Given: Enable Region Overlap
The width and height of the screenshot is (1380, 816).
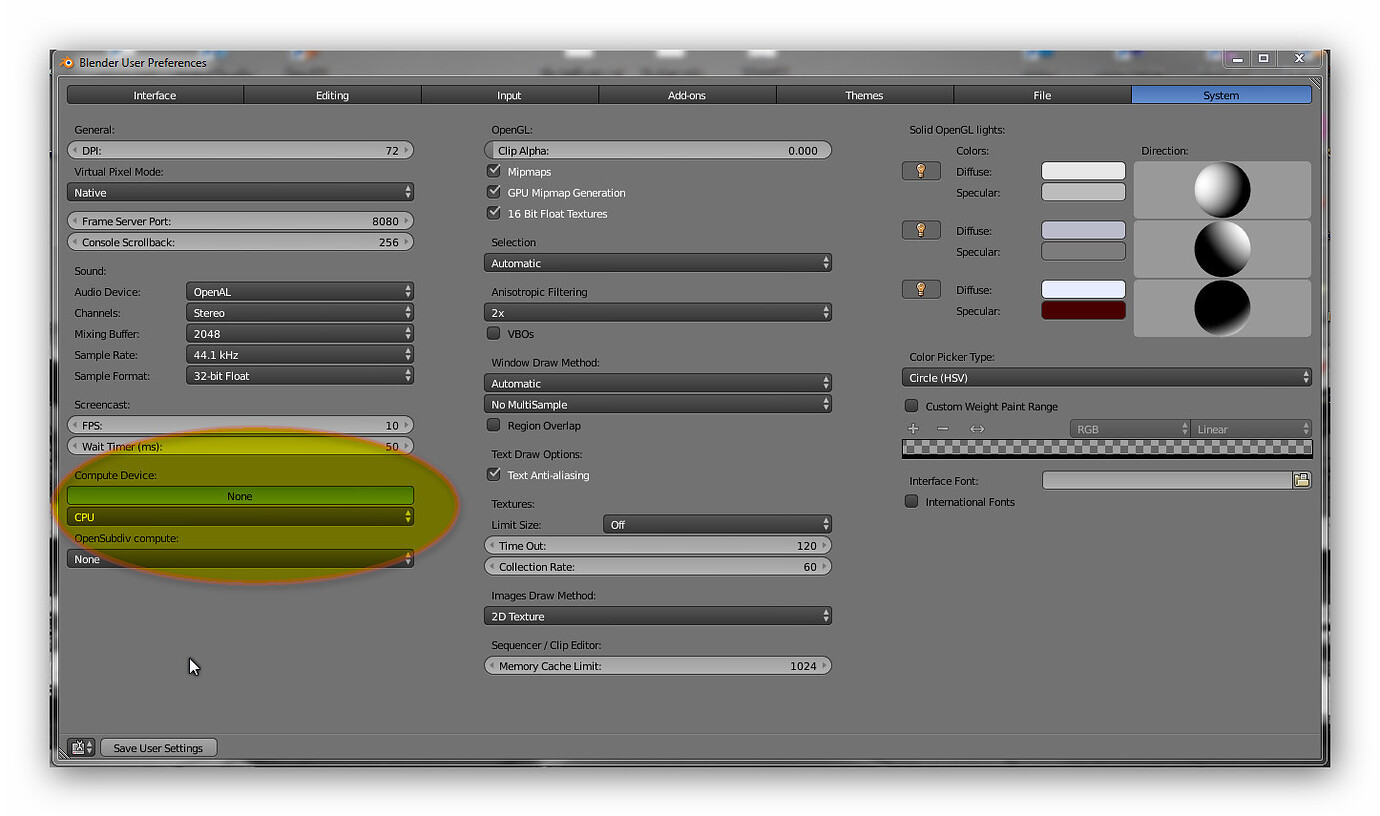Looking at the screenshot, I should click(493, 425).
